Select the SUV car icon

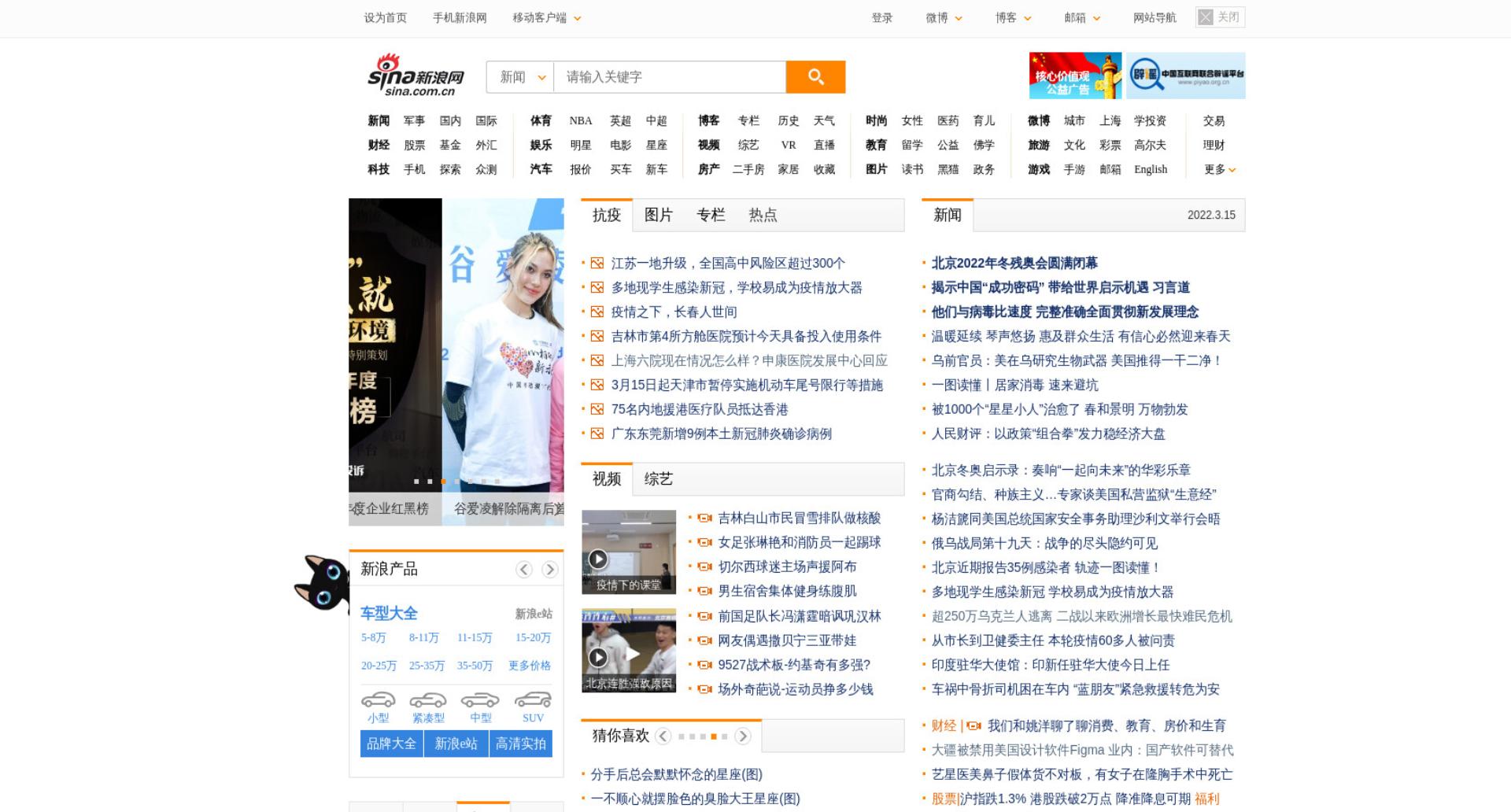click(x=533, y=699)
